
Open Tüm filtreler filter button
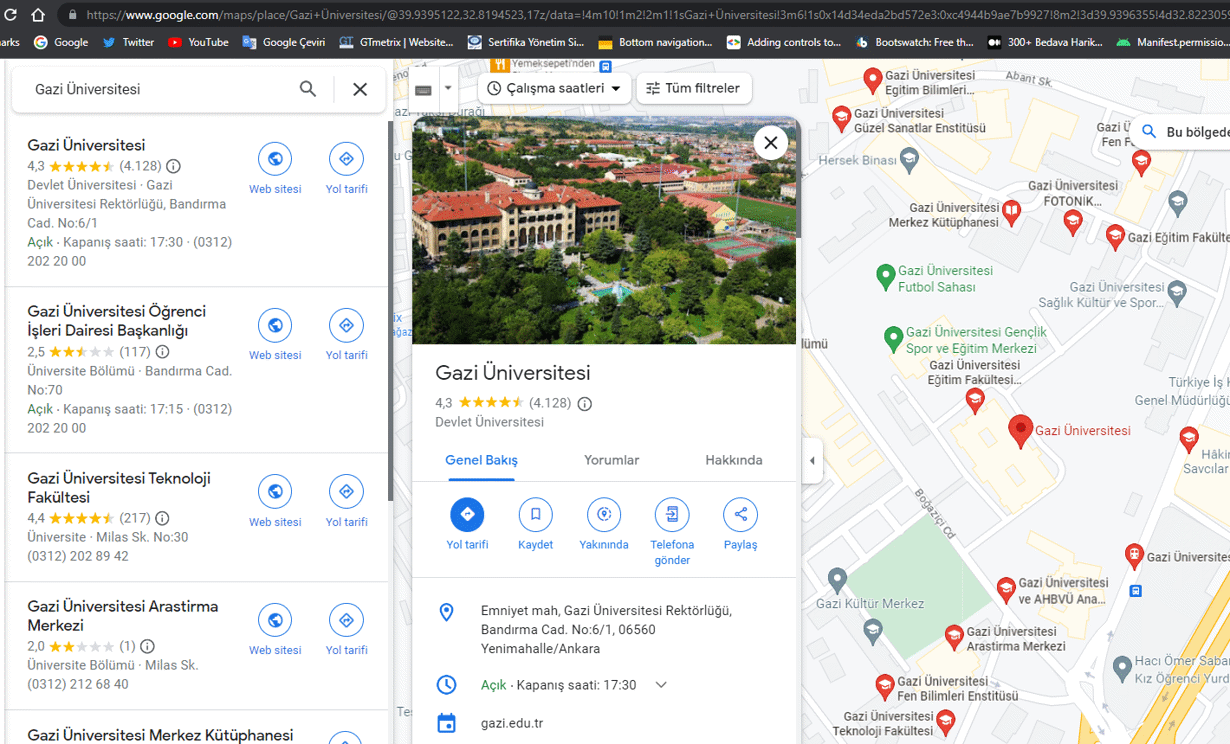[x=694, y=88]
